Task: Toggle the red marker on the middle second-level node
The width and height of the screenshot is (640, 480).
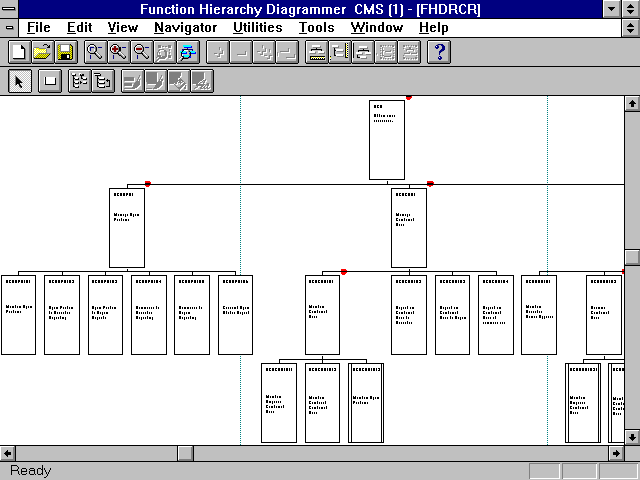Action: point(430,183)
